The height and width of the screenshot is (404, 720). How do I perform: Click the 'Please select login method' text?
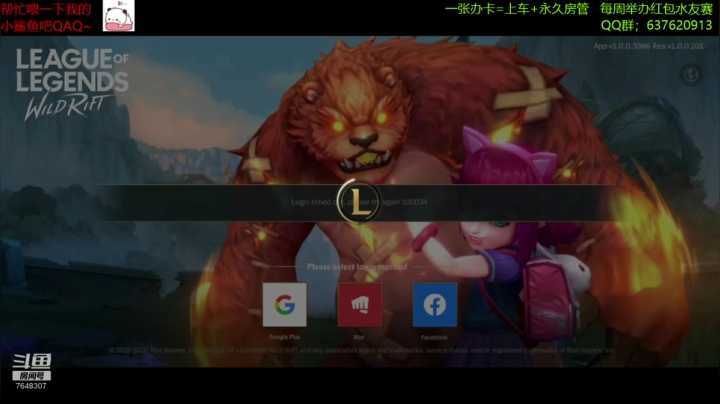click(357, 267)
